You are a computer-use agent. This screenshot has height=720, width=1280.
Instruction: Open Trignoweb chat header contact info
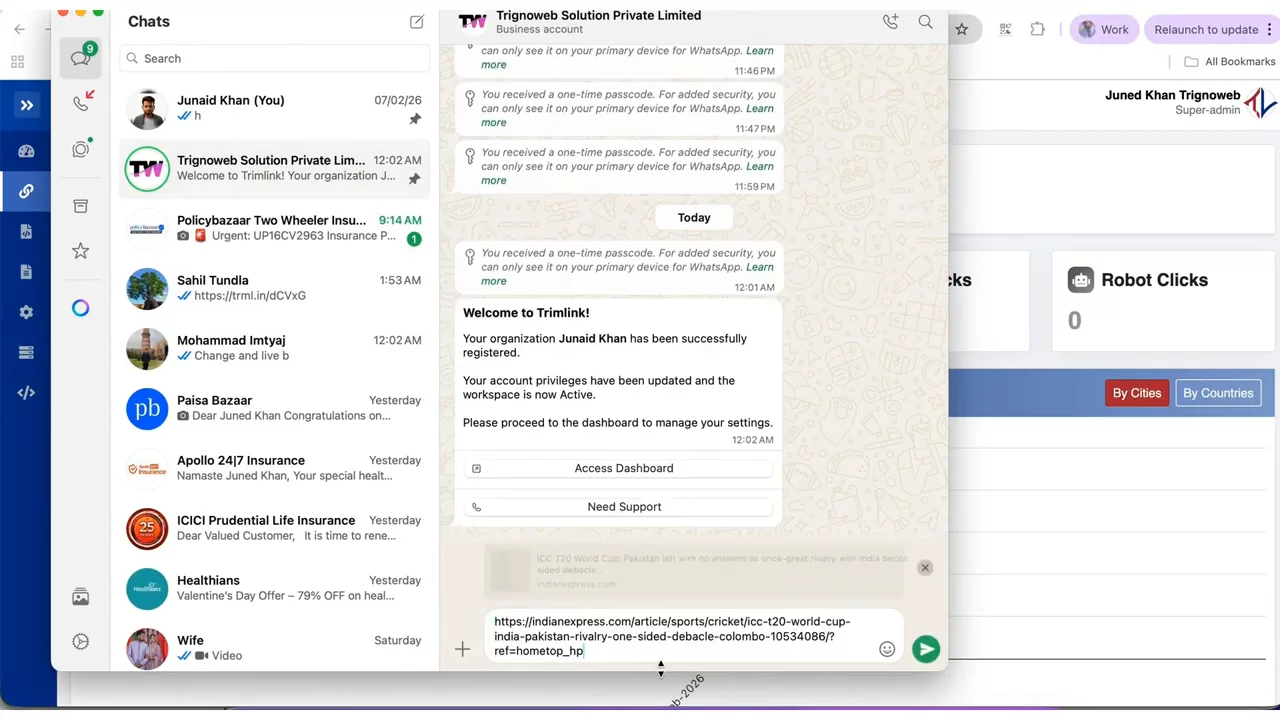click(x=598, y=22)
